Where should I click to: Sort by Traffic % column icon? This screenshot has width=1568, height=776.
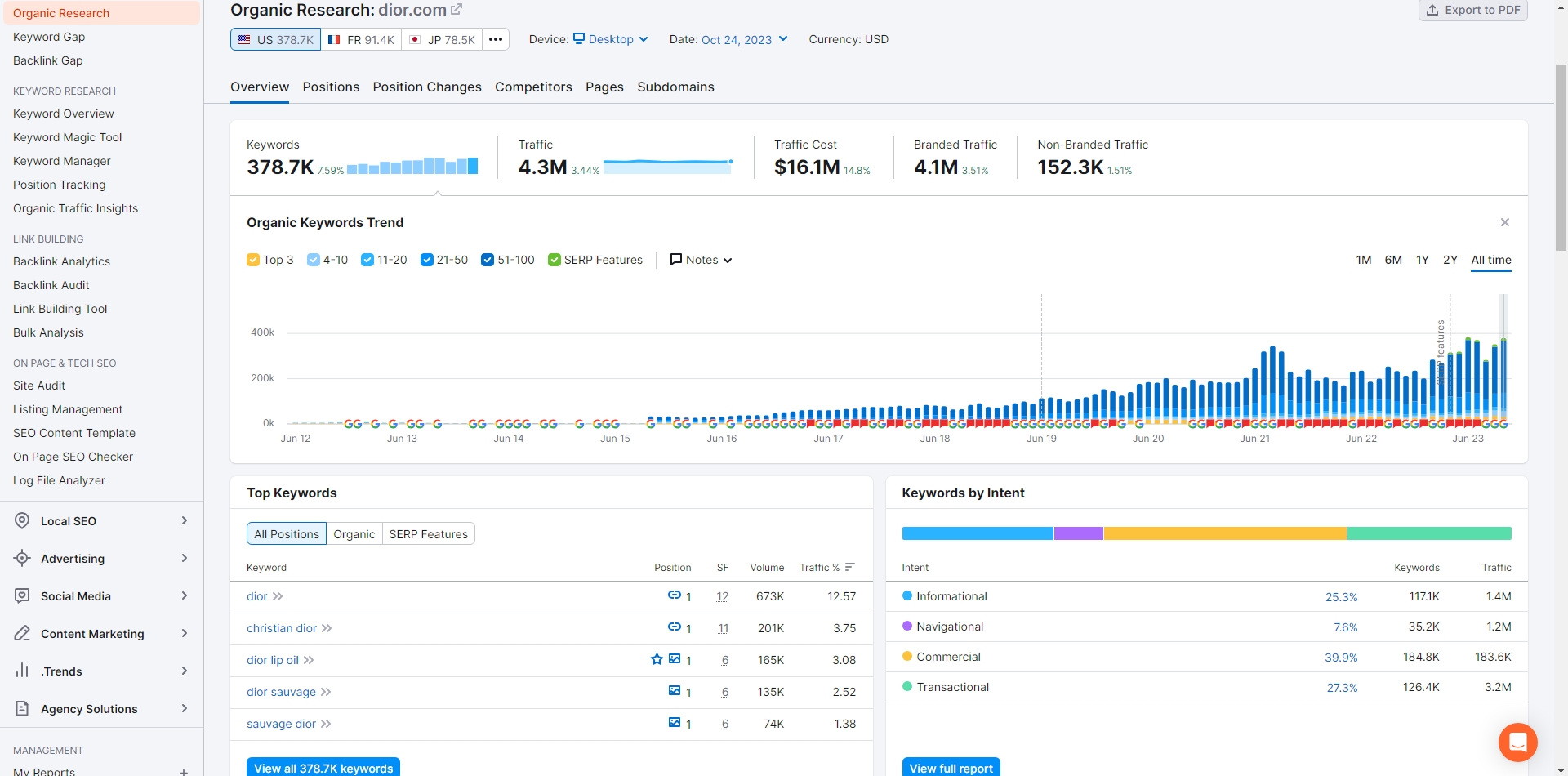(850, 567)
